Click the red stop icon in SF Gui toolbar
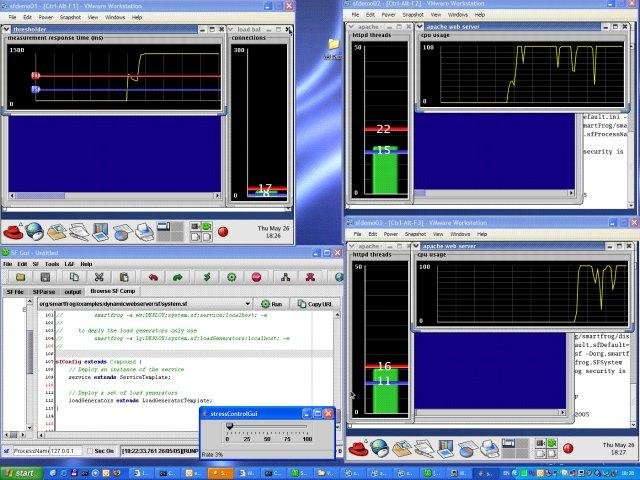Image resolution: width=640 pixels, height=480 pixels. (257, 277)
